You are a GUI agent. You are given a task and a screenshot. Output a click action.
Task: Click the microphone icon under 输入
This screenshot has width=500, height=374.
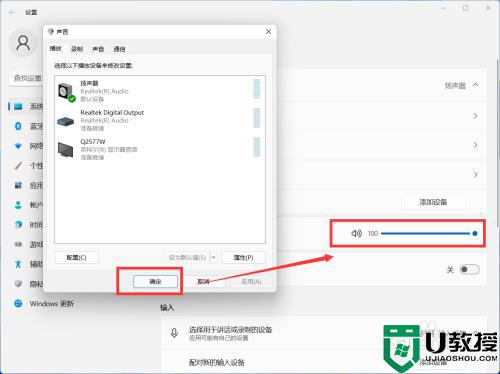(174, 333)
